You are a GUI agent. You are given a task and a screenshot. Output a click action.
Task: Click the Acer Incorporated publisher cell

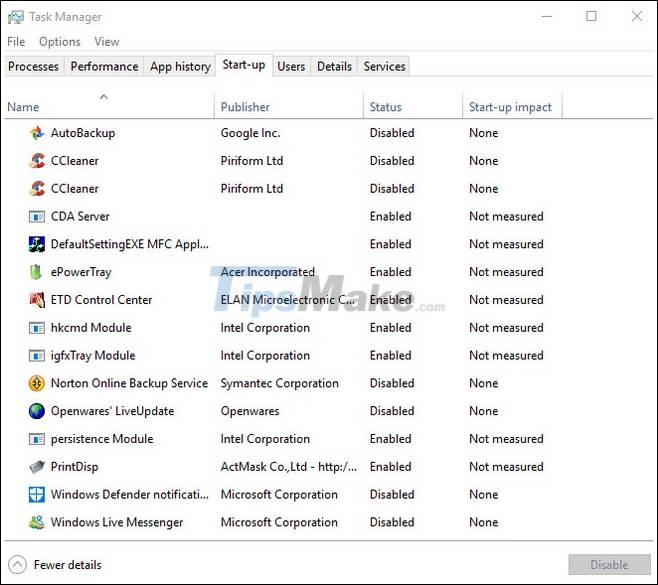tap(268, 272)
